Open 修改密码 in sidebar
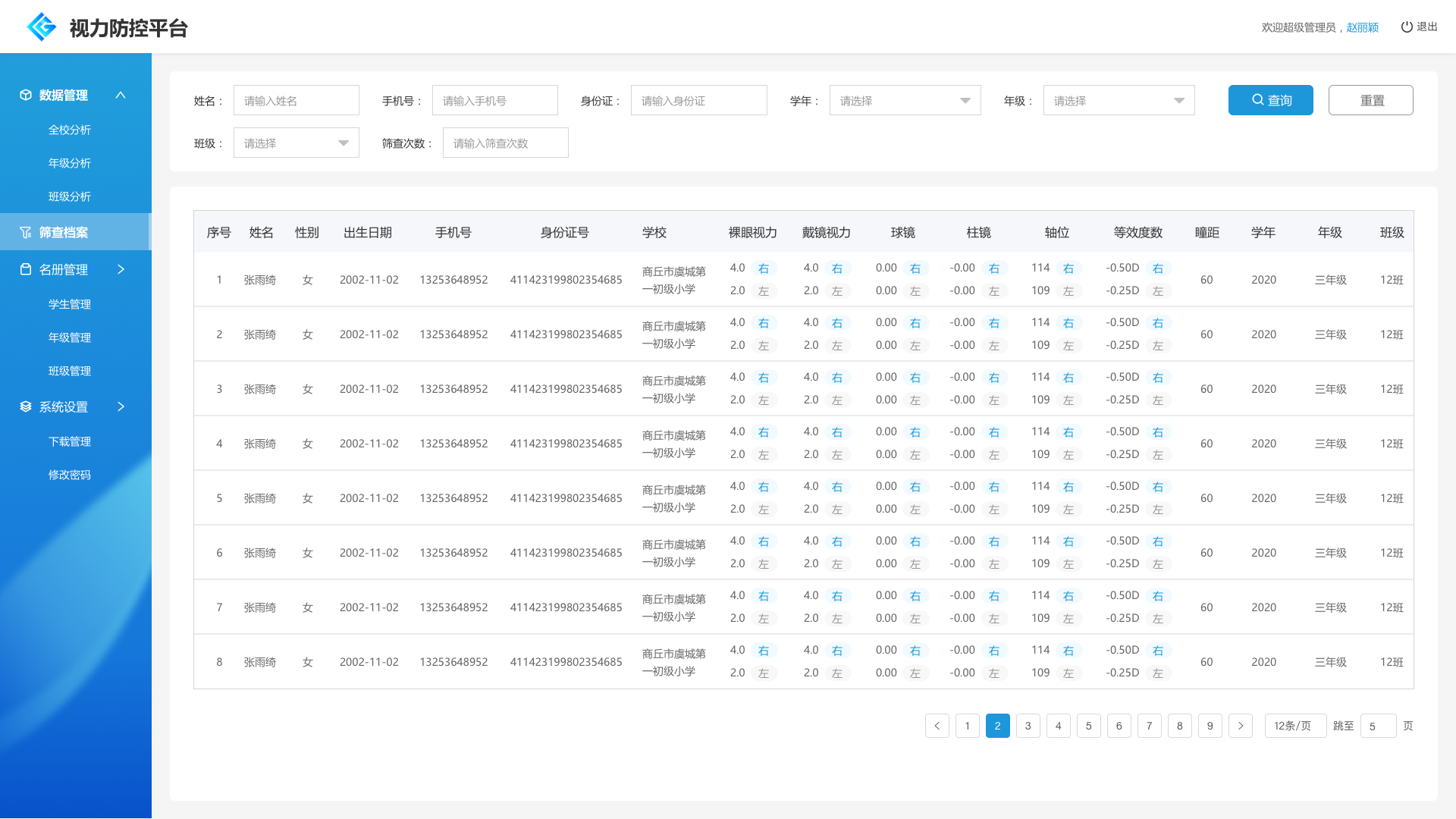The image size is (1456, 819). coord(70,475)
